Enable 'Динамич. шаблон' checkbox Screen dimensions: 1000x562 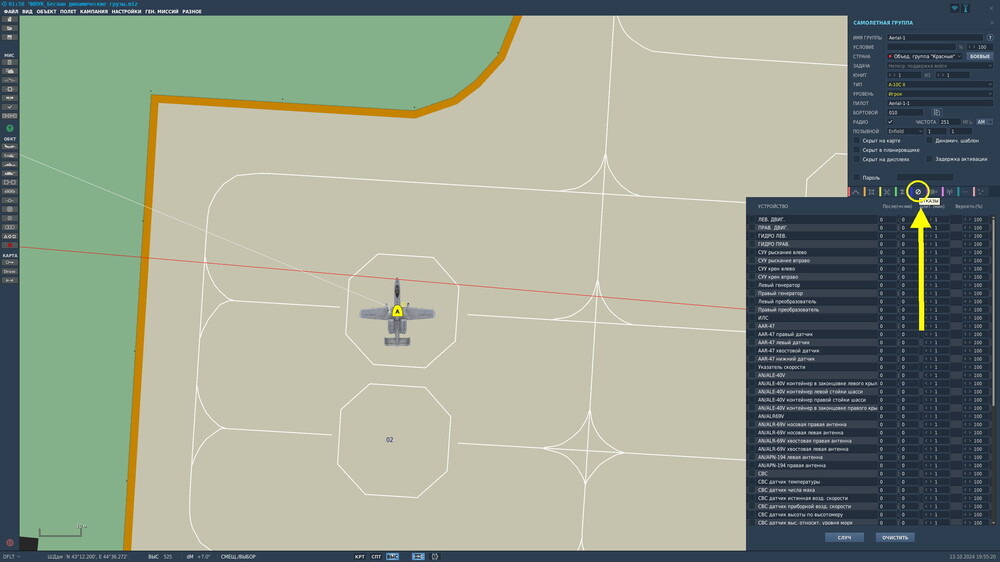(x=929, y=140)
